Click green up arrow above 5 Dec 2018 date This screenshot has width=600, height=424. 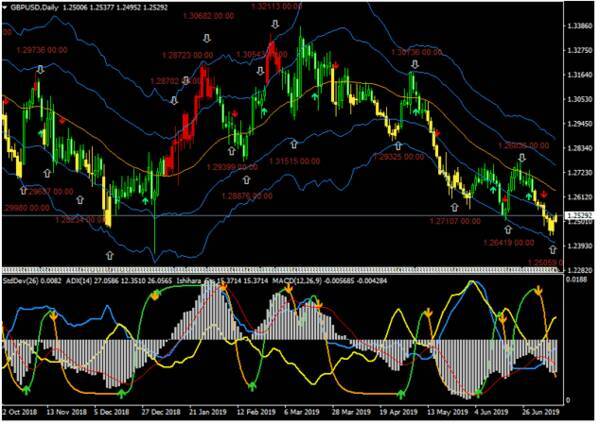coord(121,393)
